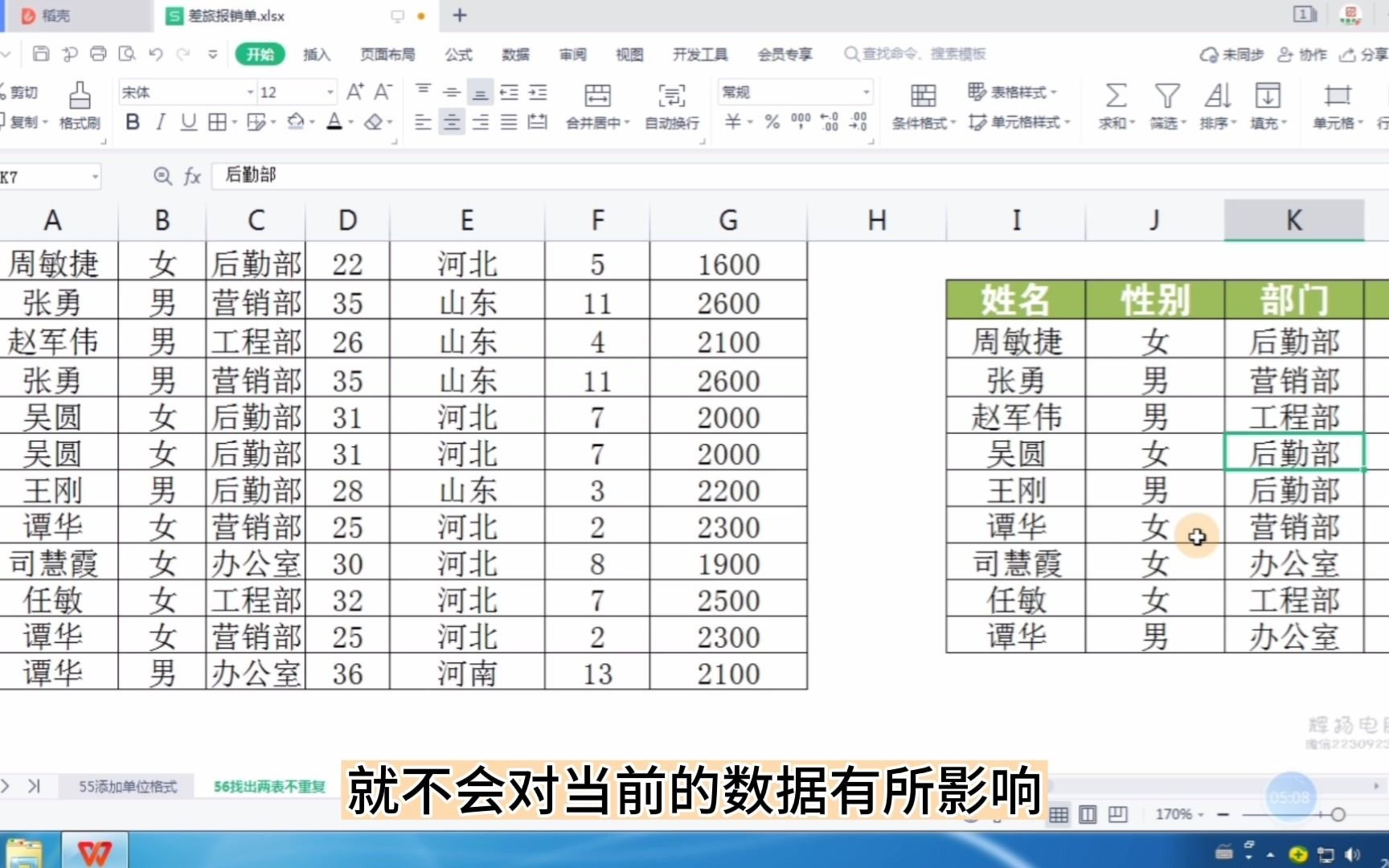
Task: Open the Insert (插入) ribbon tab
Action: [x=317, y=55]
